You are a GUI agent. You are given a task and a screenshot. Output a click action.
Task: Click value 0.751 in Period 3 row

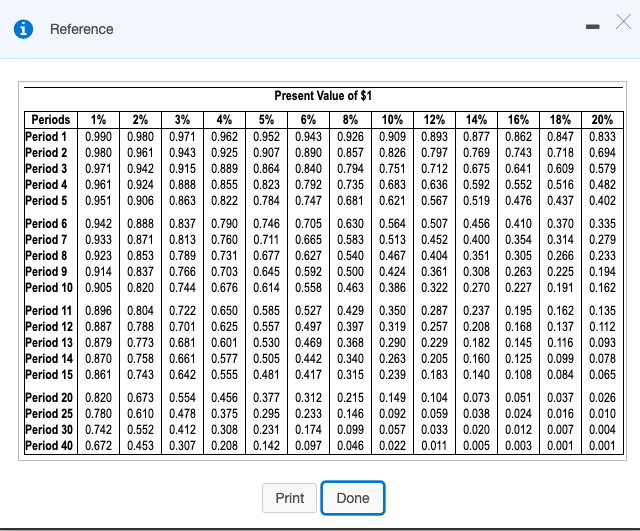coord(393,168)
